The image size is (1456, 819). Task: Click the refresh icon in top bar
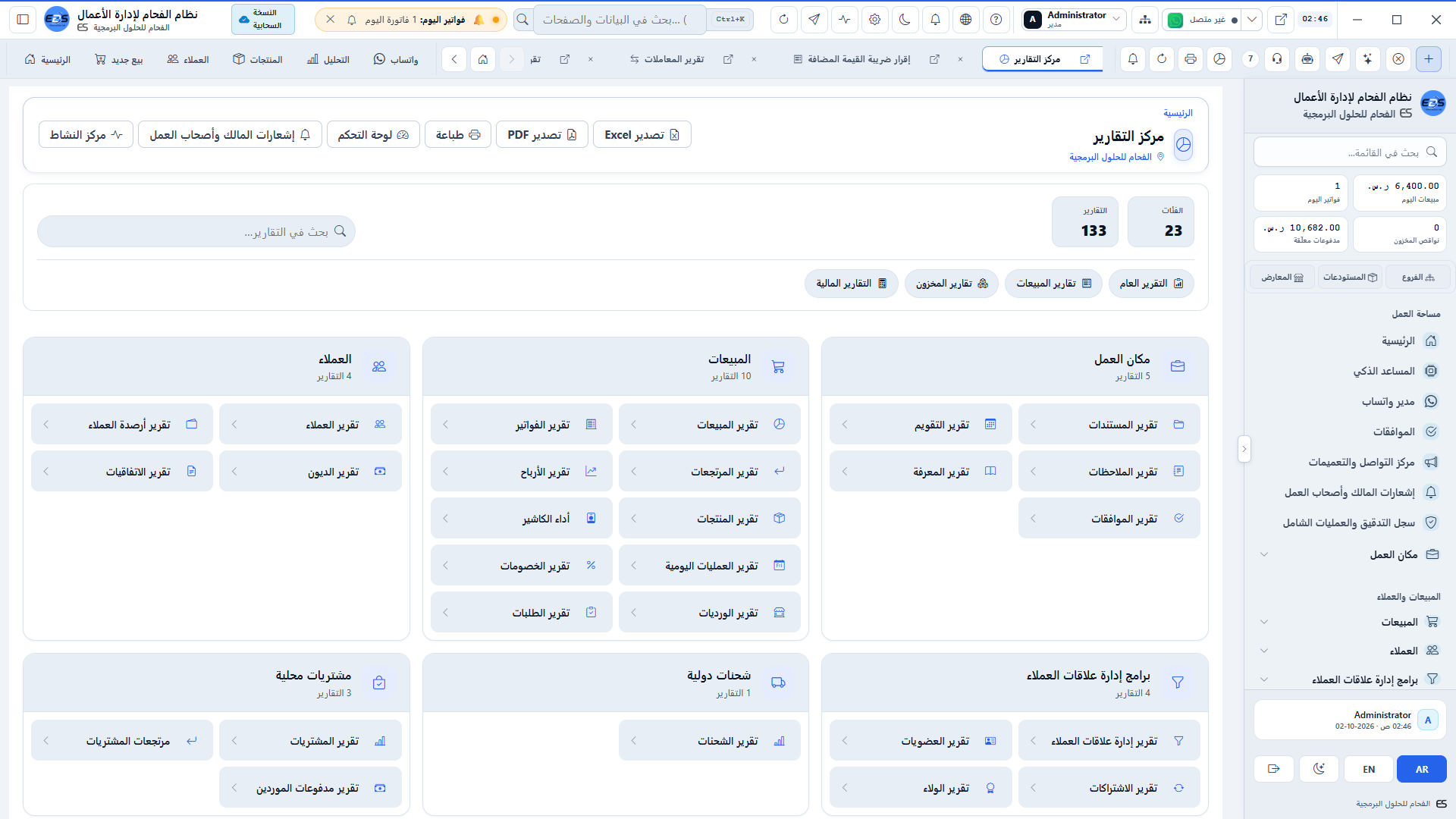784,20
